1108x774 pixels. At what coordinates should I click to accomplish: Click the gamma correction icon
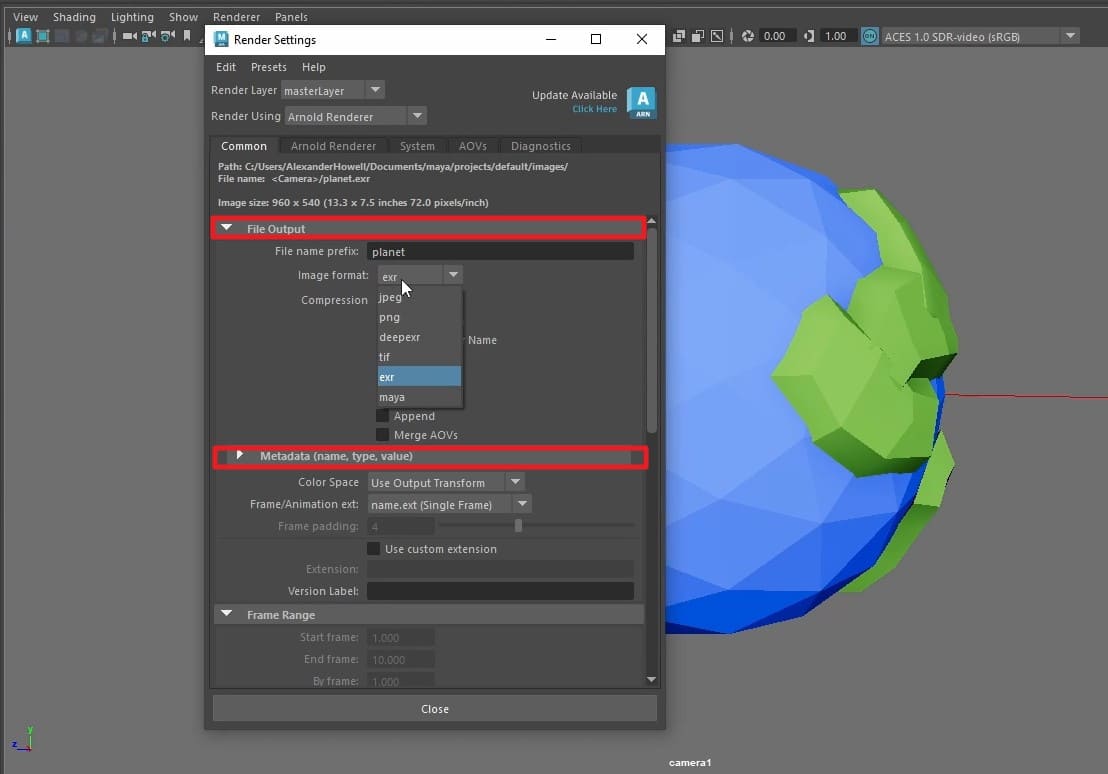point(810,36)
